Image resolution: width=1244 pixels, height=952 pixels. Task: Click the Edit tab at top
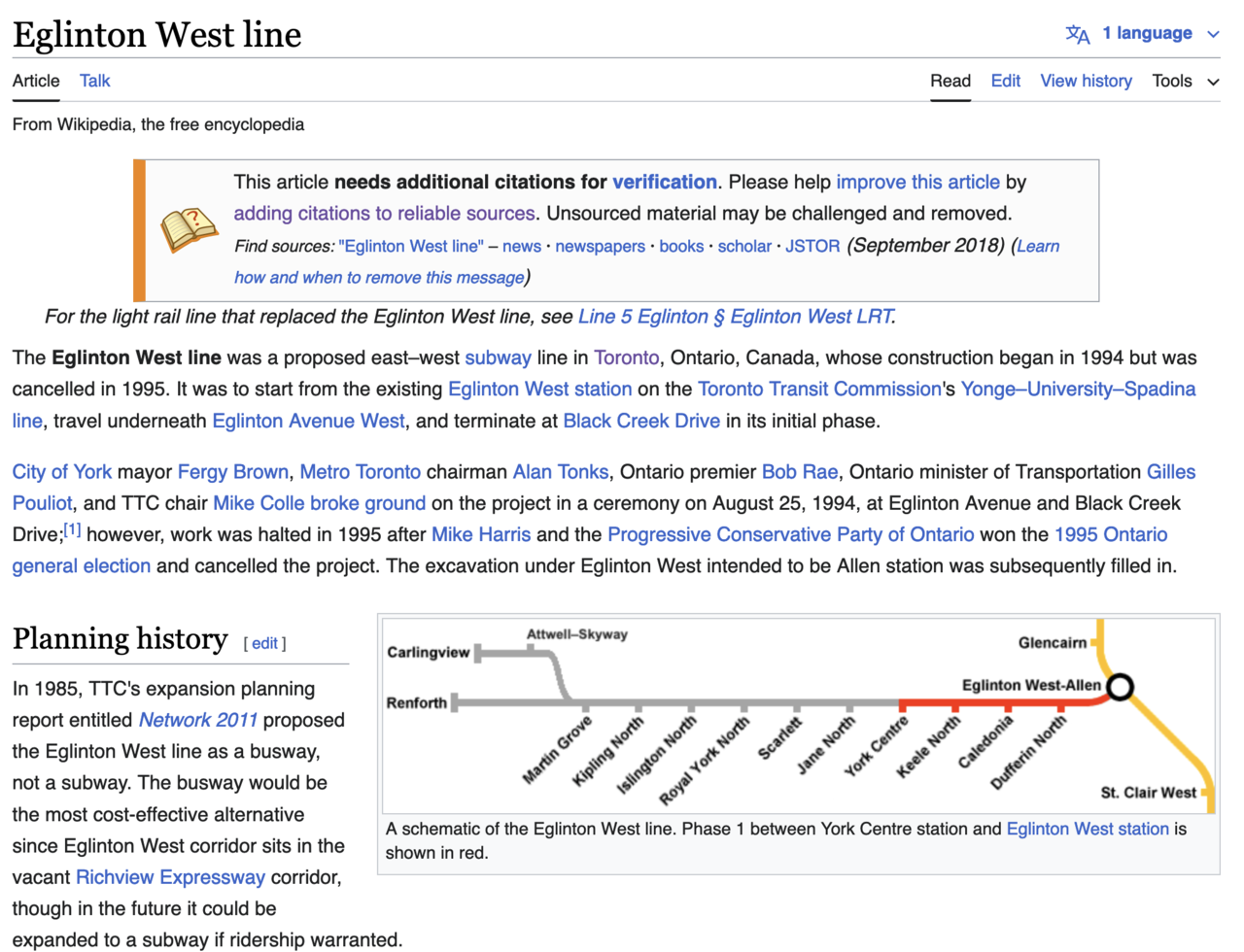point(1005,81)
